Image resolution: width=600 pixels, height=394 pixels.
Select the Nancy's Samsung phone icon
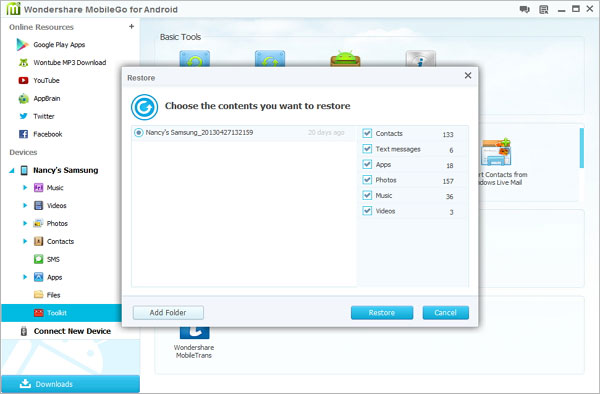tap(24, 170)
